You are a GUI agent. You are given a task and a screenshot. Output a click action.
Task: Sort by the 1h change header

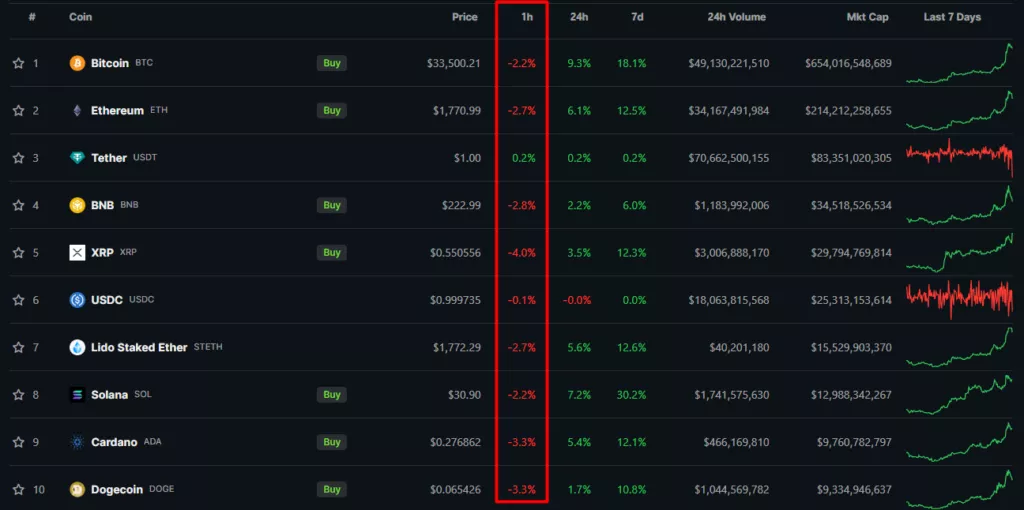point(527,17)
